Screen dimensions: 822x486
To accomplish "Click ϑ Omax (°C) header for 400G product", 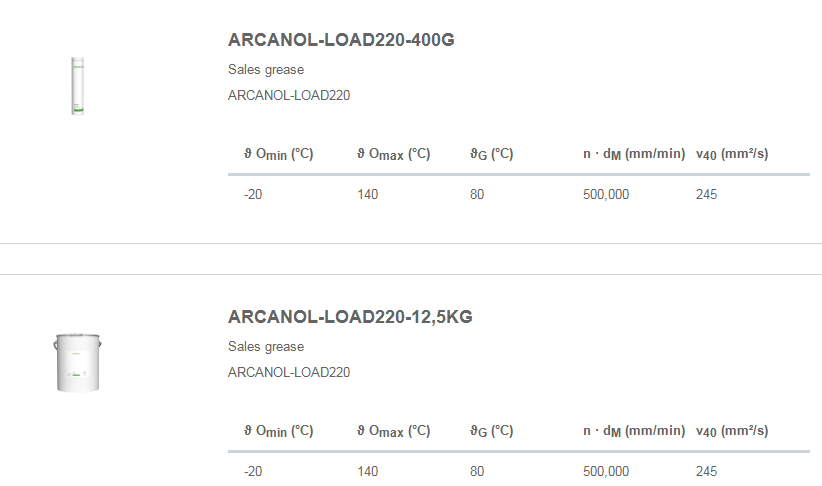I will point(394,154).
